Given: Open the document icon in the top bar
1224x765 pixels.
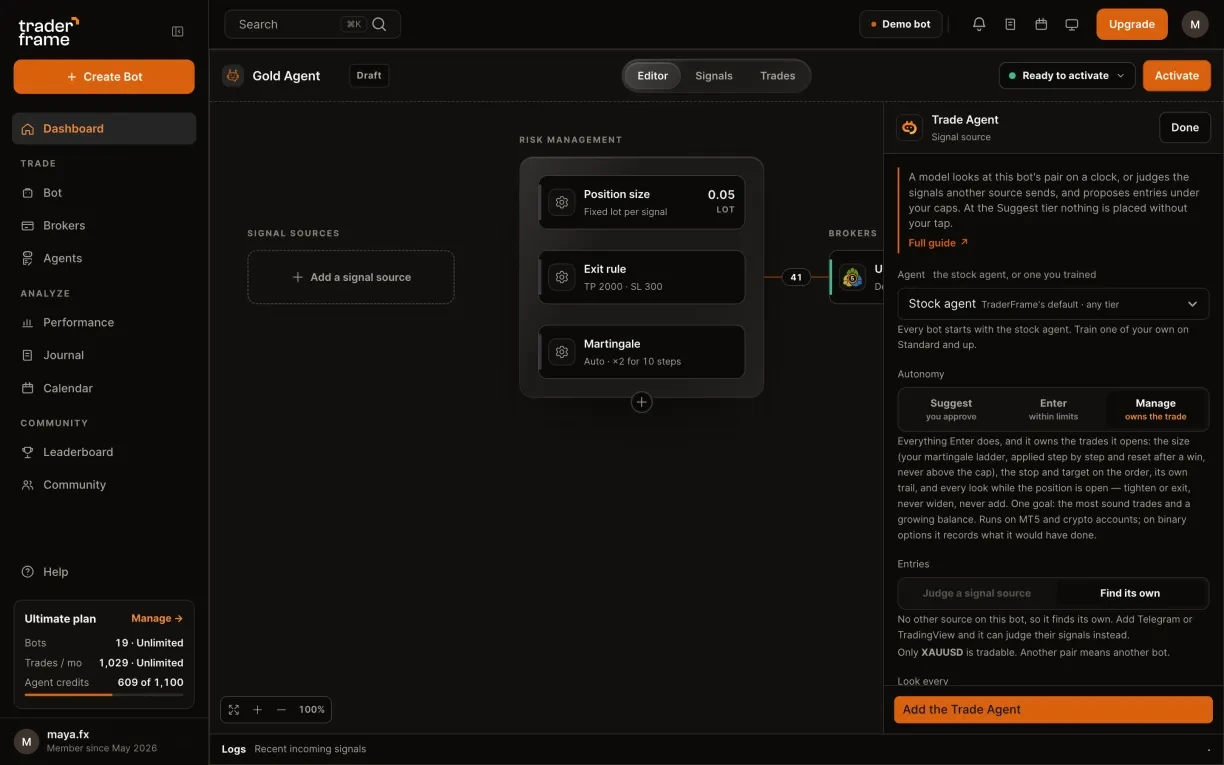Looking at the screenshot, I should 1010,24.
